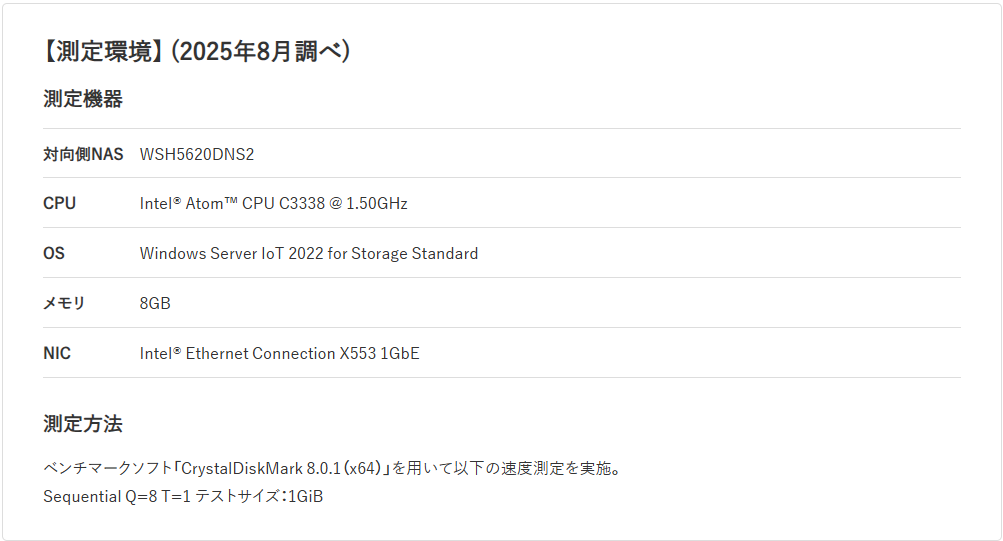The height and width of the screenshot is (541, 1003).
Task: Click the NIC row label
Action: tap(57, 354)
